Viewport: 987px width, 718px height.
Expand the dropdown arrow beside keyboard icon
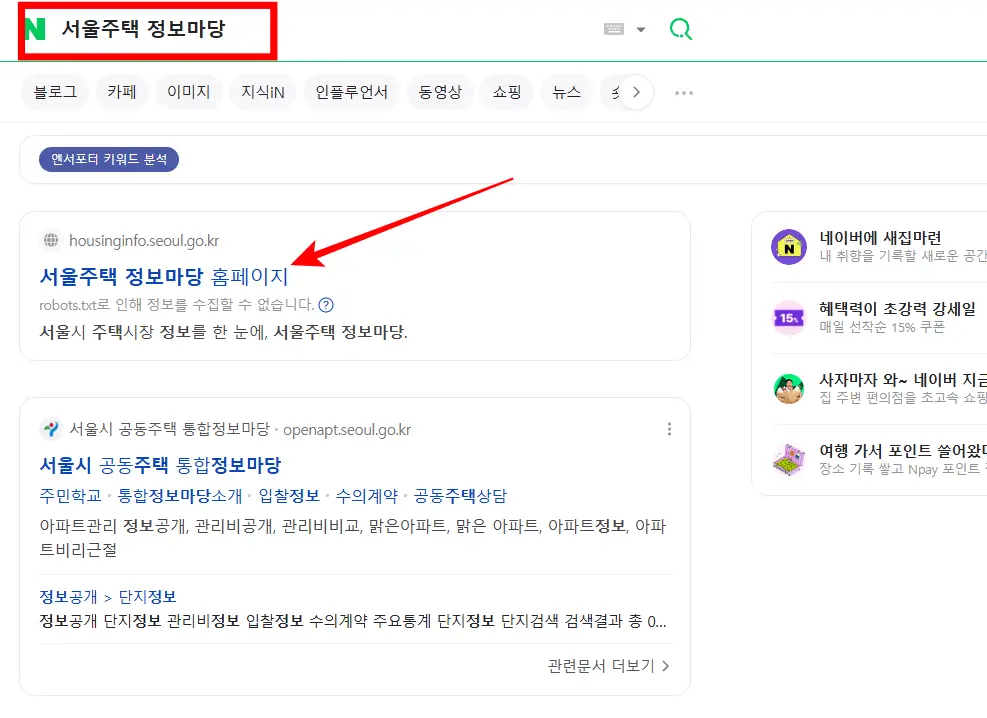641,30
